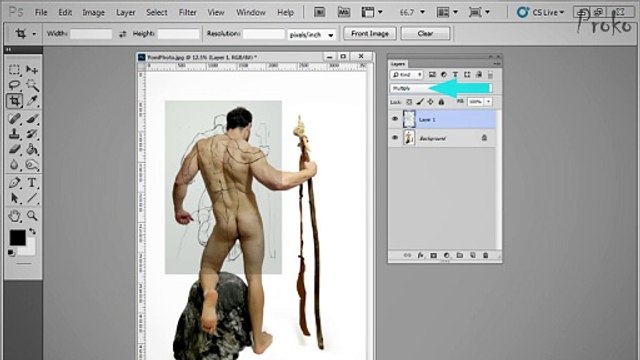Create a new layer in Layers panel

click(x=473, y=256)
